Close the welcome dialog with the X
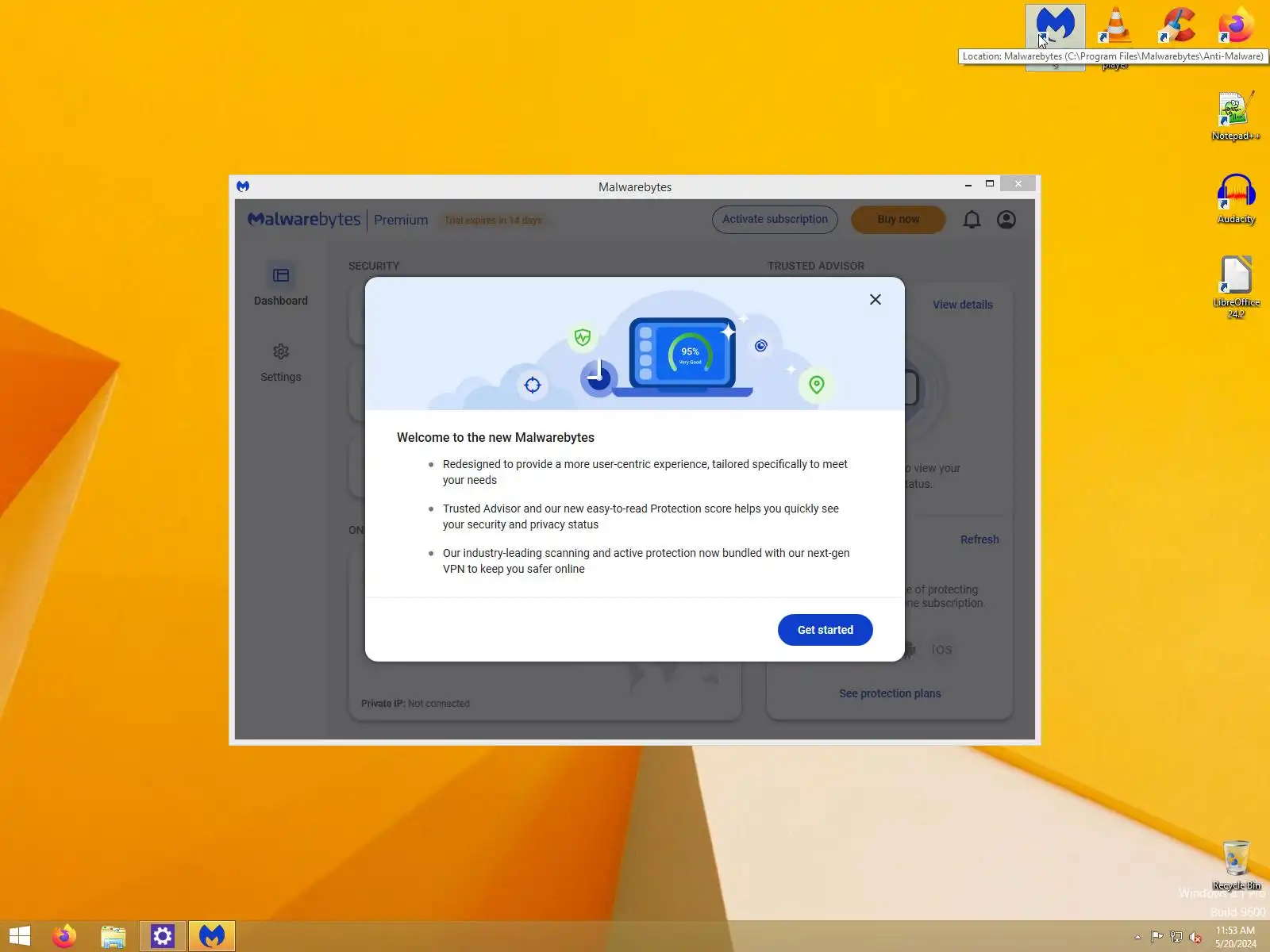Screen dimensions: 1270x952 tap(876, 299)
